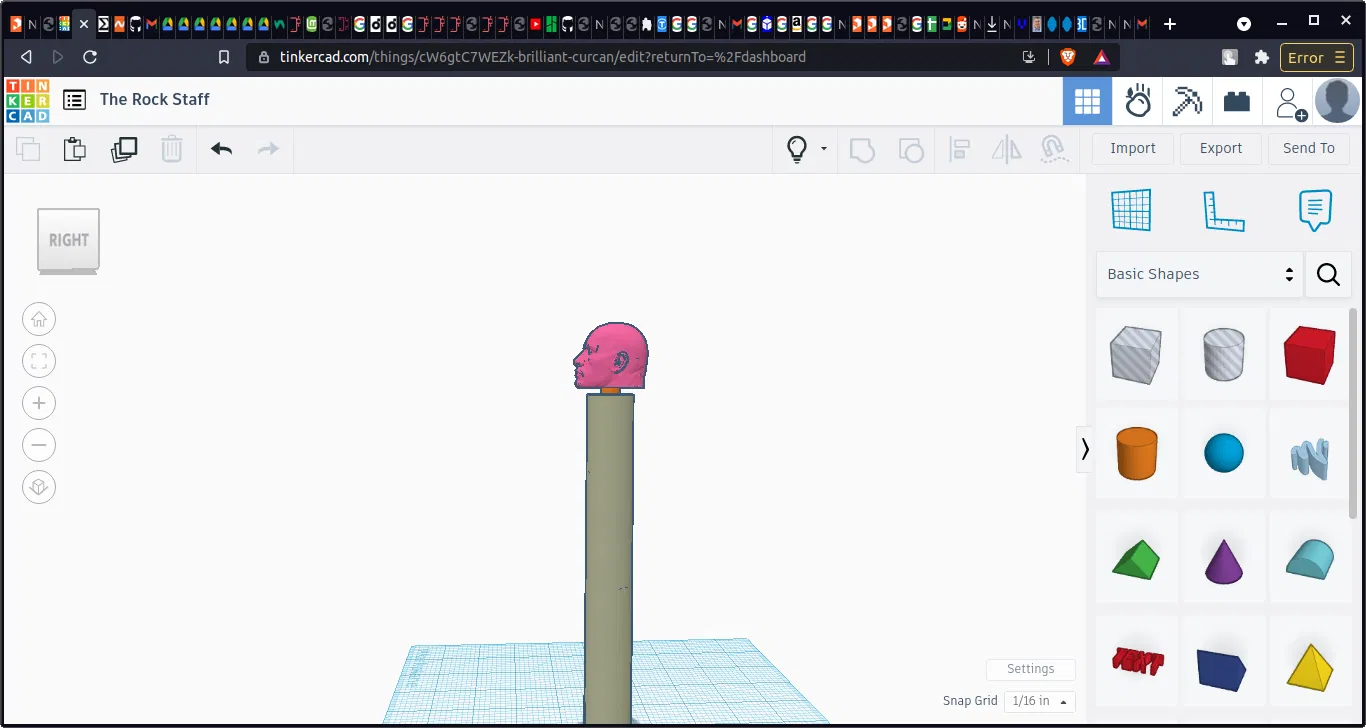This screenshot has height=728, width=1366.
Task: Pick the Box hole shape
Action: [1136, 354]
